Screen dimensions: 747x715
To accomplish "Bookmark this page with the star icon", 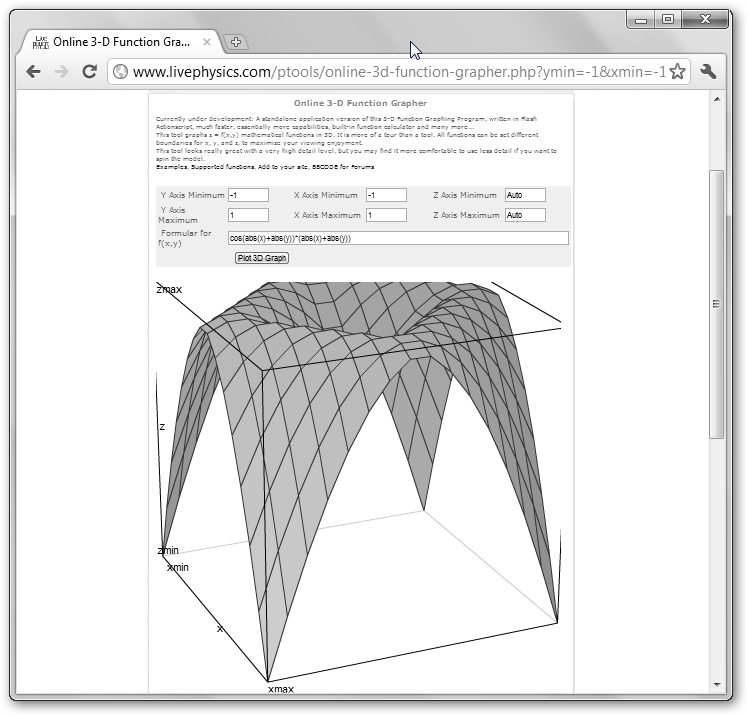I will click(x=677, y=72).
